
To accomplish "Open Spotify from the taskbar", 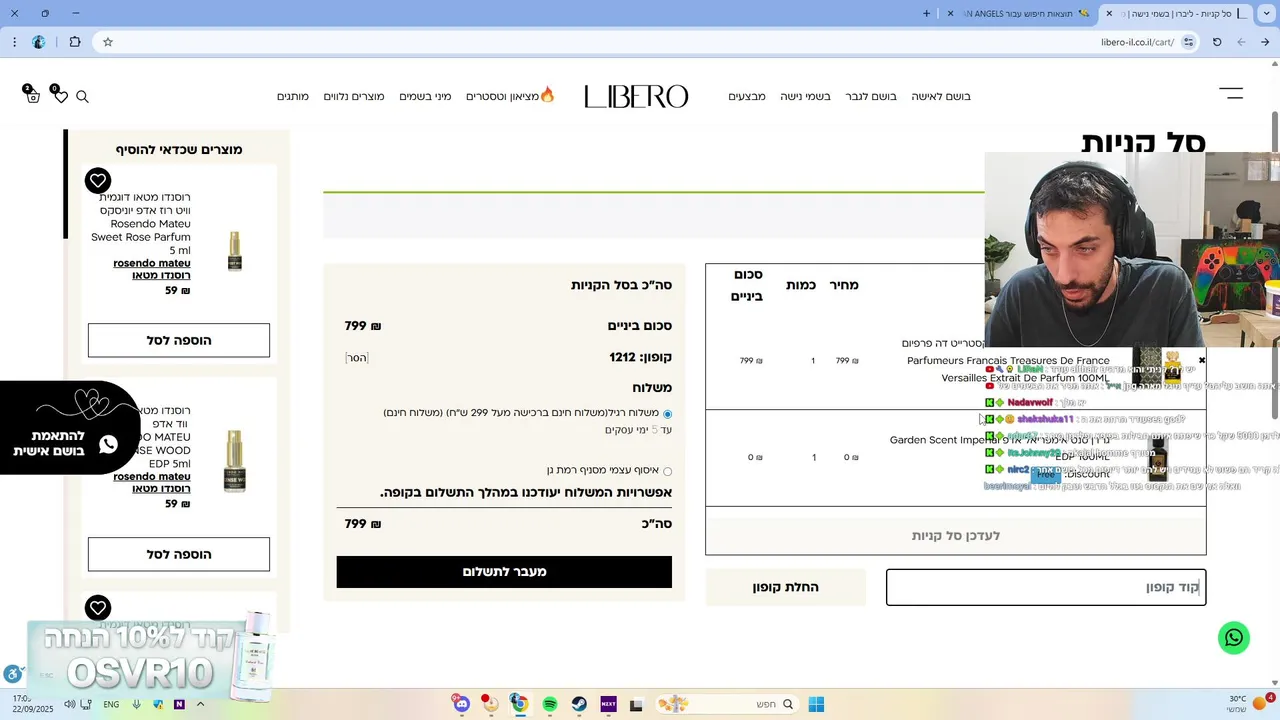I will tap(549, 704).
